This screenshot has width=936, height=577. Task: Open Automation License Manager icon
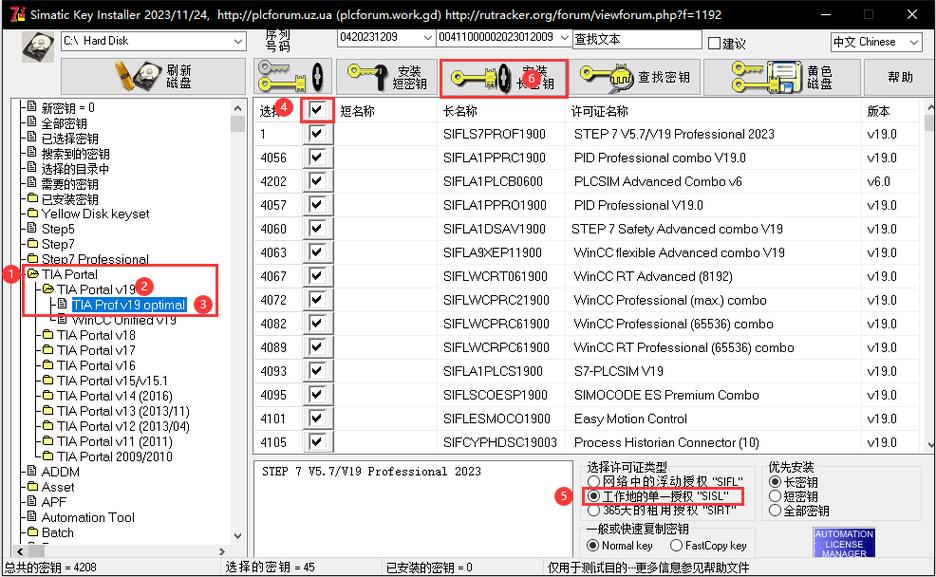[844, 543]
